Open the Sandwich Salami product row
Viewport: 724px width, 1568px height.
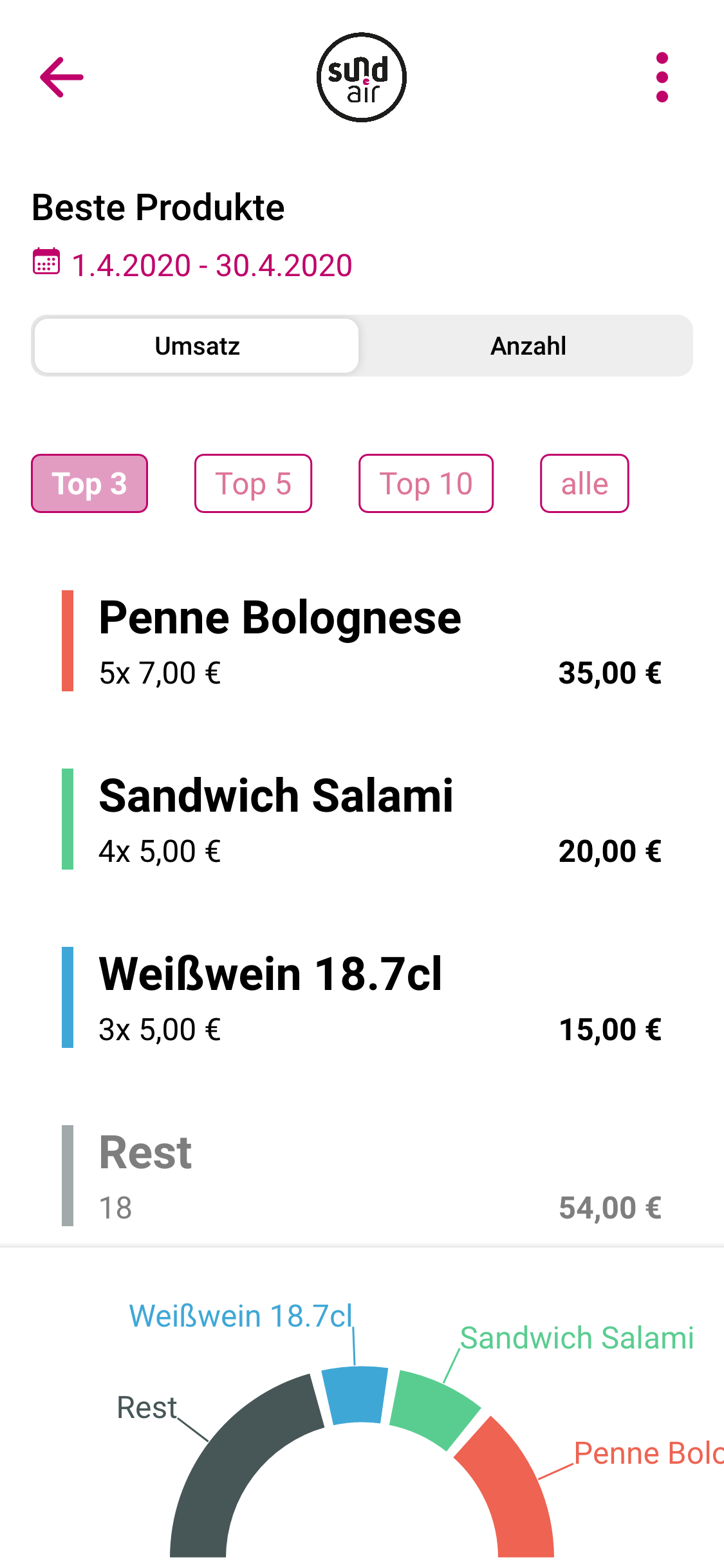pyautogui.click(x=362, y=819)
